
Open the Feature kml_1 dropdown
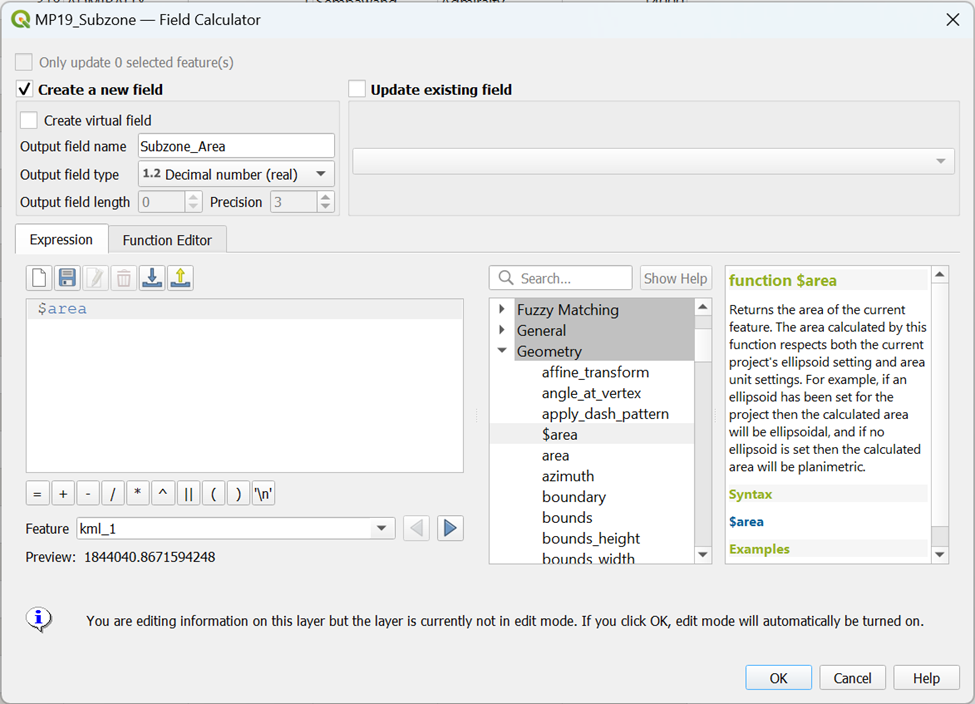click(x=235, y=528)
